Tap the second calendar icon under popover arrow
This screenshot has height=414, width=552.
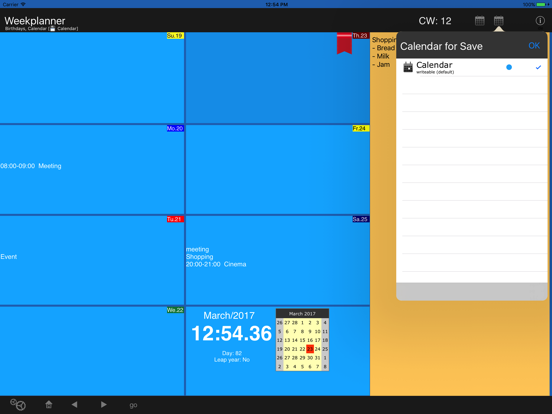coord(498,21)
